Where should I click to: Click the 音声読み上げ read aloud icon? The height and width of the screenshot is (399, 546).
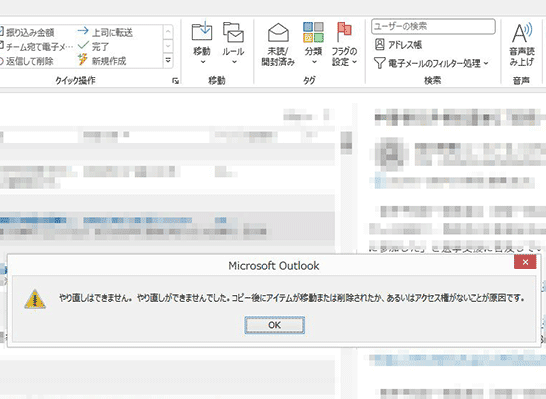point(522,33)
